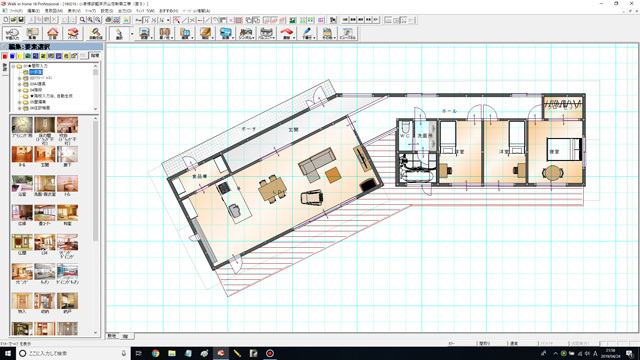Image resolution: width=640 pixels, height=360 pixels.
Task: Open Chrome from the Windows taskbar
Action: [156, 353]
